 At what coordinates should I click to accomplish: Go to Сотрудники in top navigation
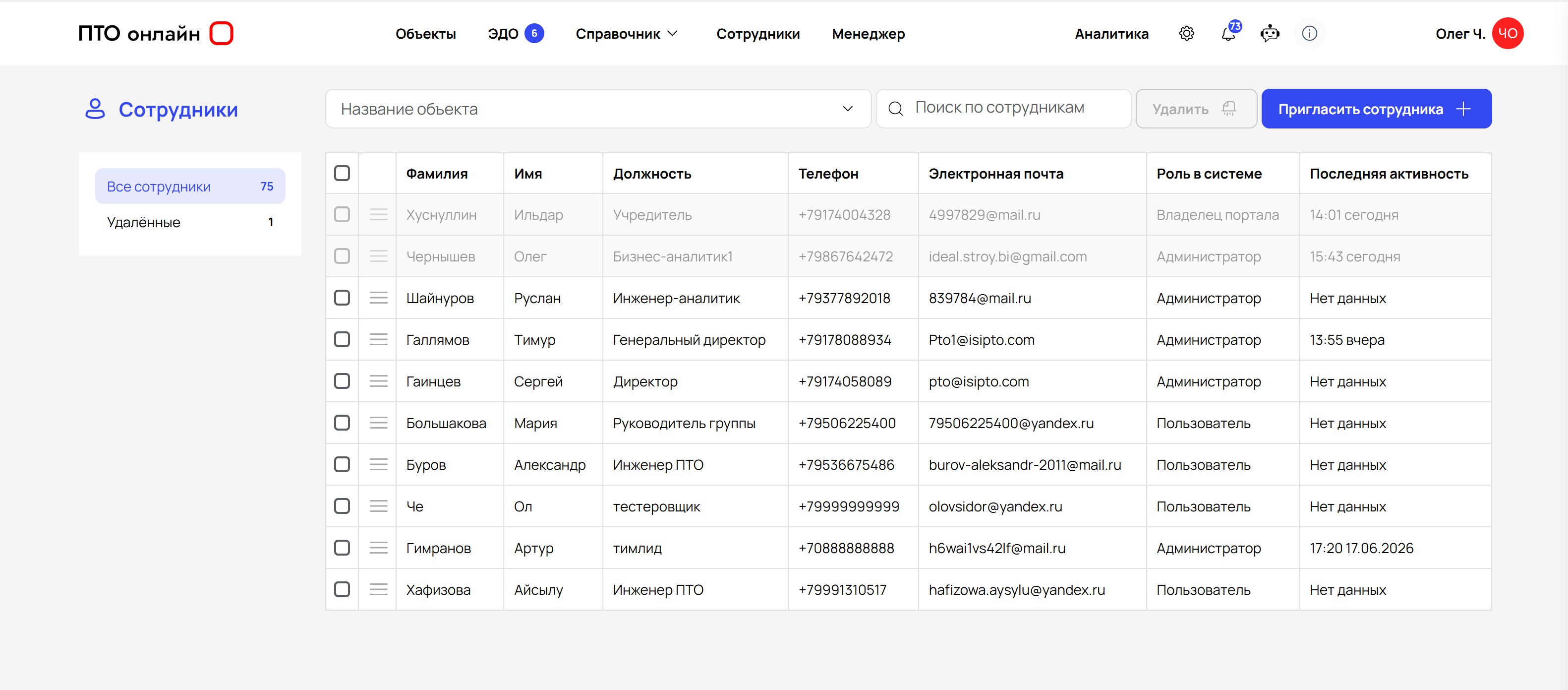(758, 34)
